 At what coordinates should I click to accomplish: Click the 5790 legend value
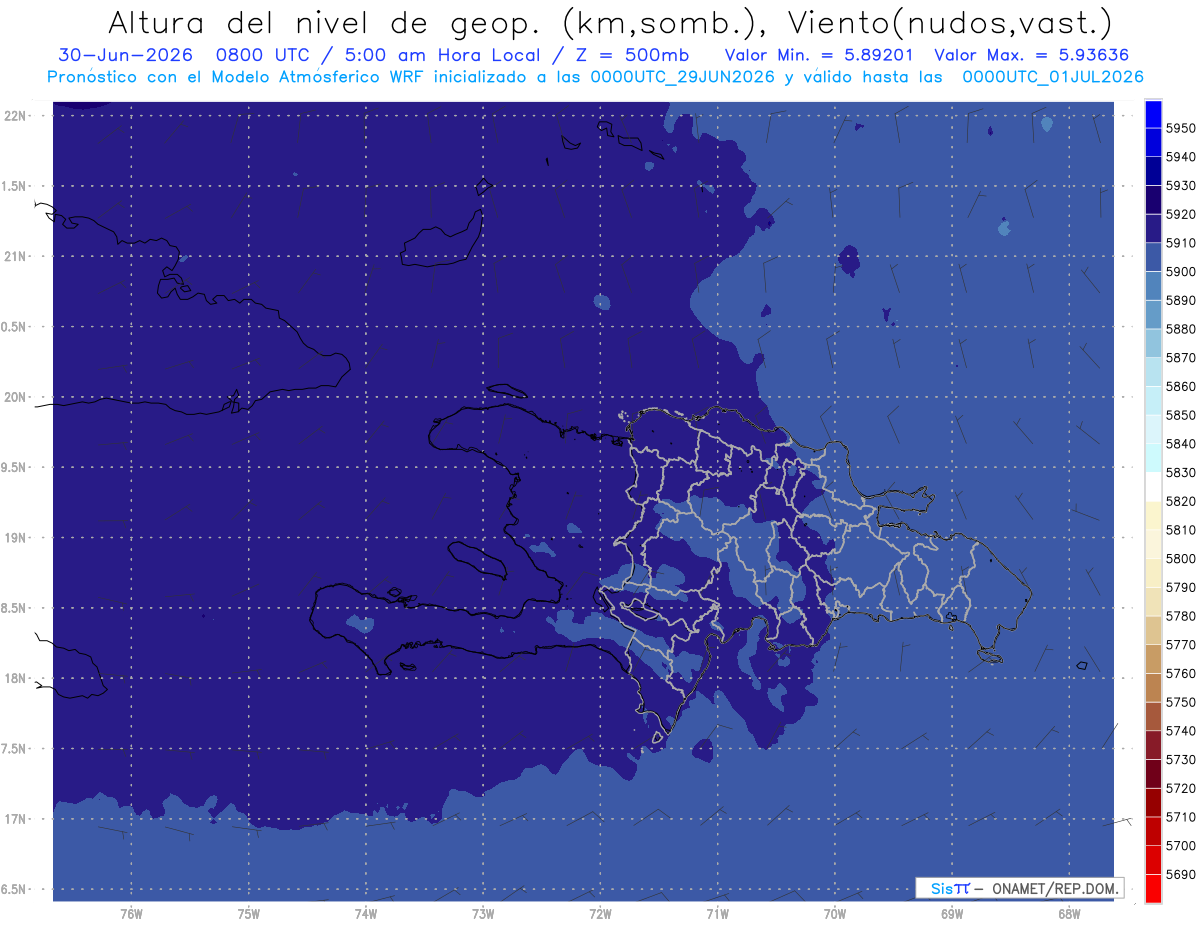(x=1181, y=587)
